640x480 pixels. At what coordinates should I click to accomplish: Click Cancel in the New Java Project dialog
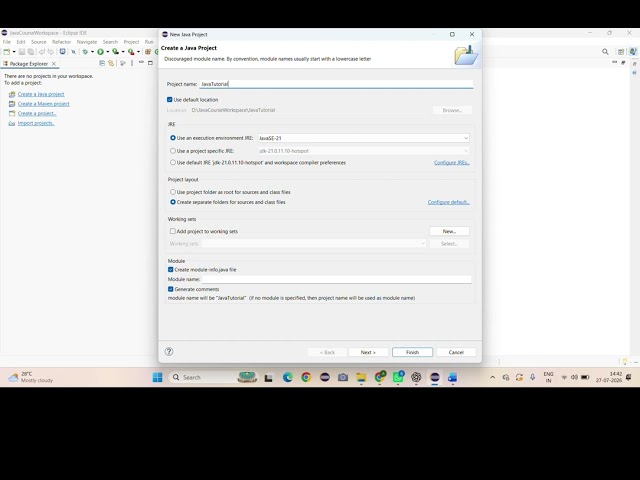coord(456,352)
